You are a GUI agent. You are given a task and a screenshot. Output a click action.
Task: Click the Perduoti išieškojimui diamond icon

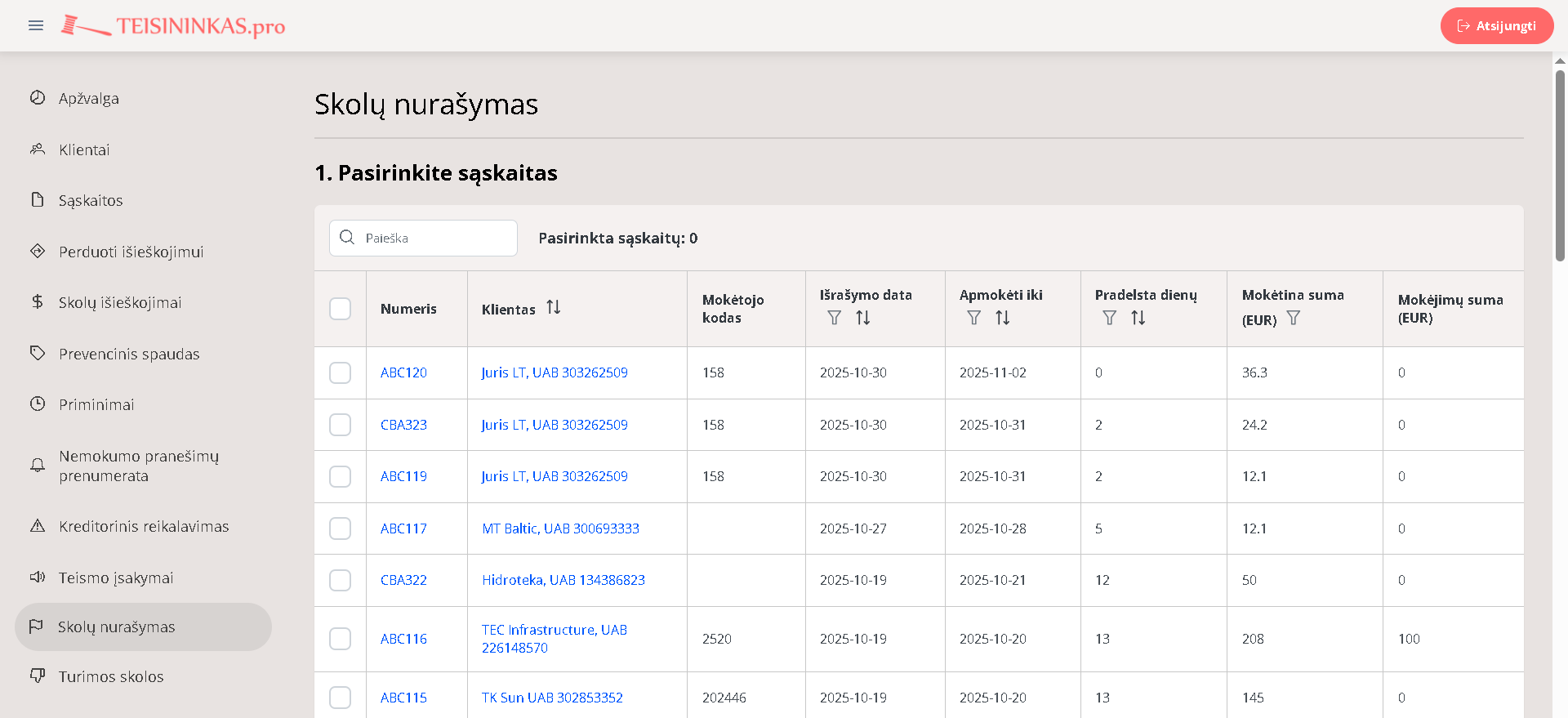[x=38, y=252]
